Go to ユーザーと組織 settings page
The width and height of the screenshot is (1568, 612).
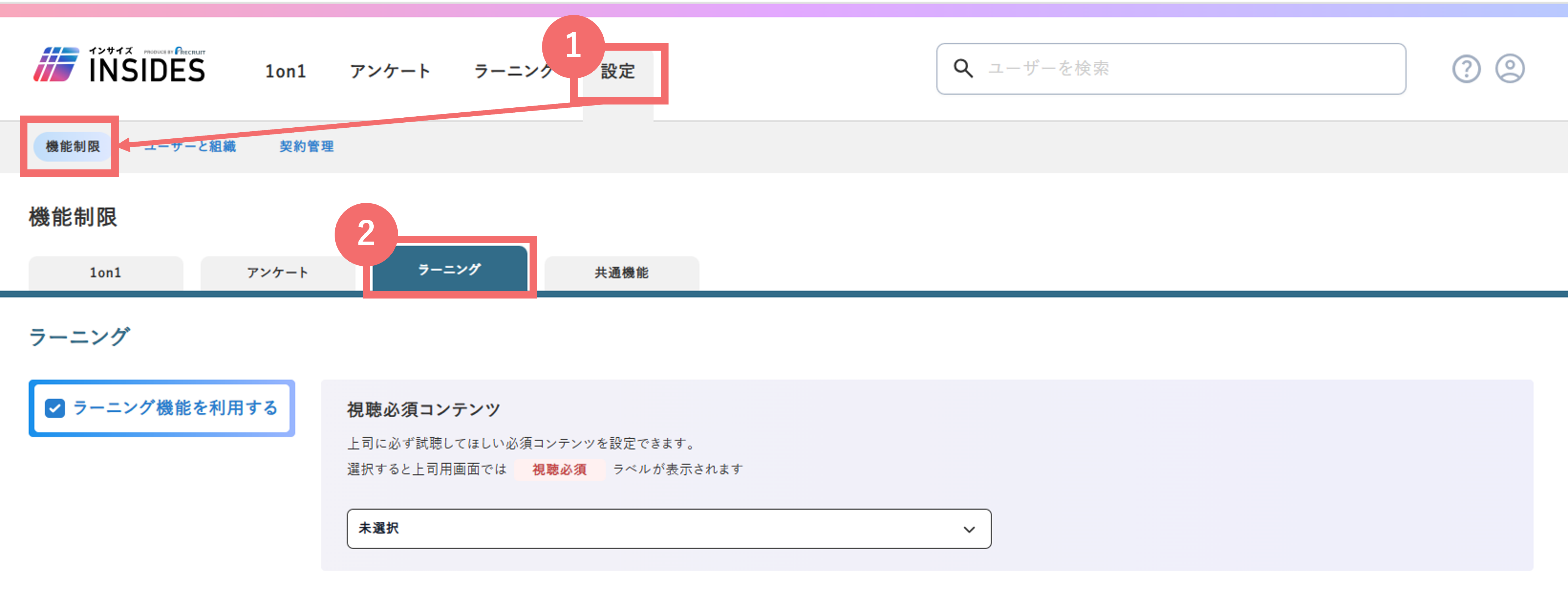[190, 147]
